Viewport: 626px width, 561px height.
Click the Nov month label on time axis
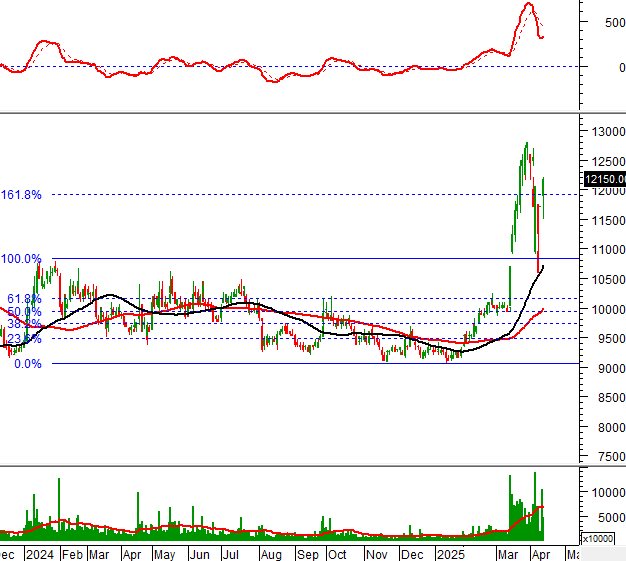coord(376,555)
